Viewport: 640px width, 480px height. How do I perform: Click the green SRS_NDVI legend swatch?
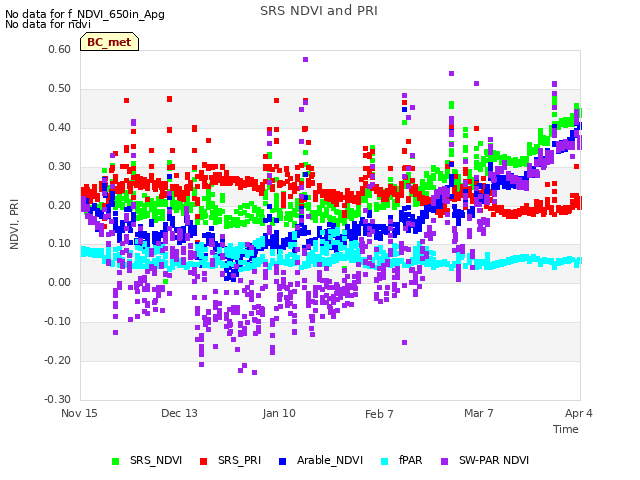coord(116,461)
